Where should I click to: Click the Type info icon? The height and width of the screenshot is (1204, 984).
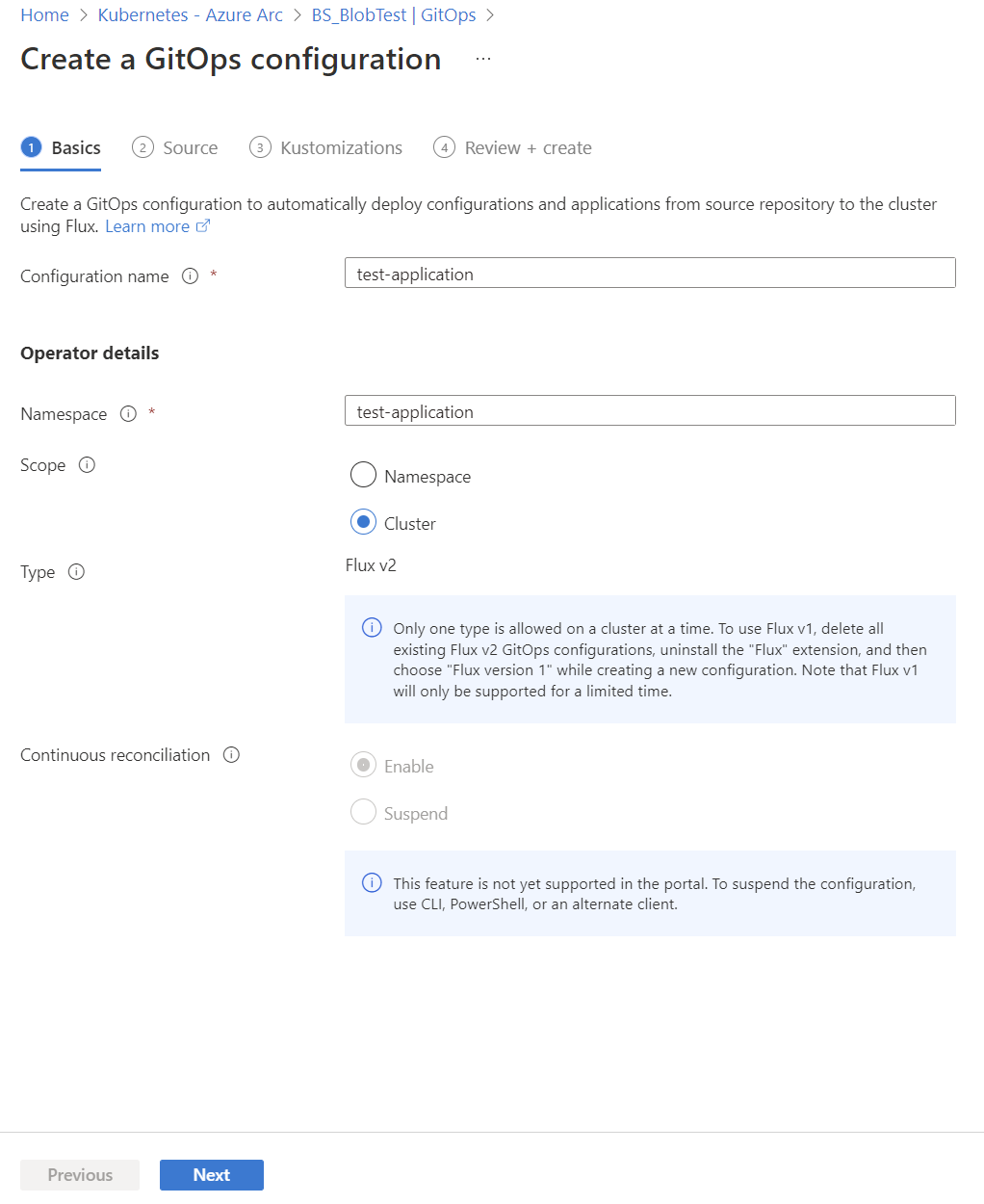pyautogui.click(x=76, y=571)
